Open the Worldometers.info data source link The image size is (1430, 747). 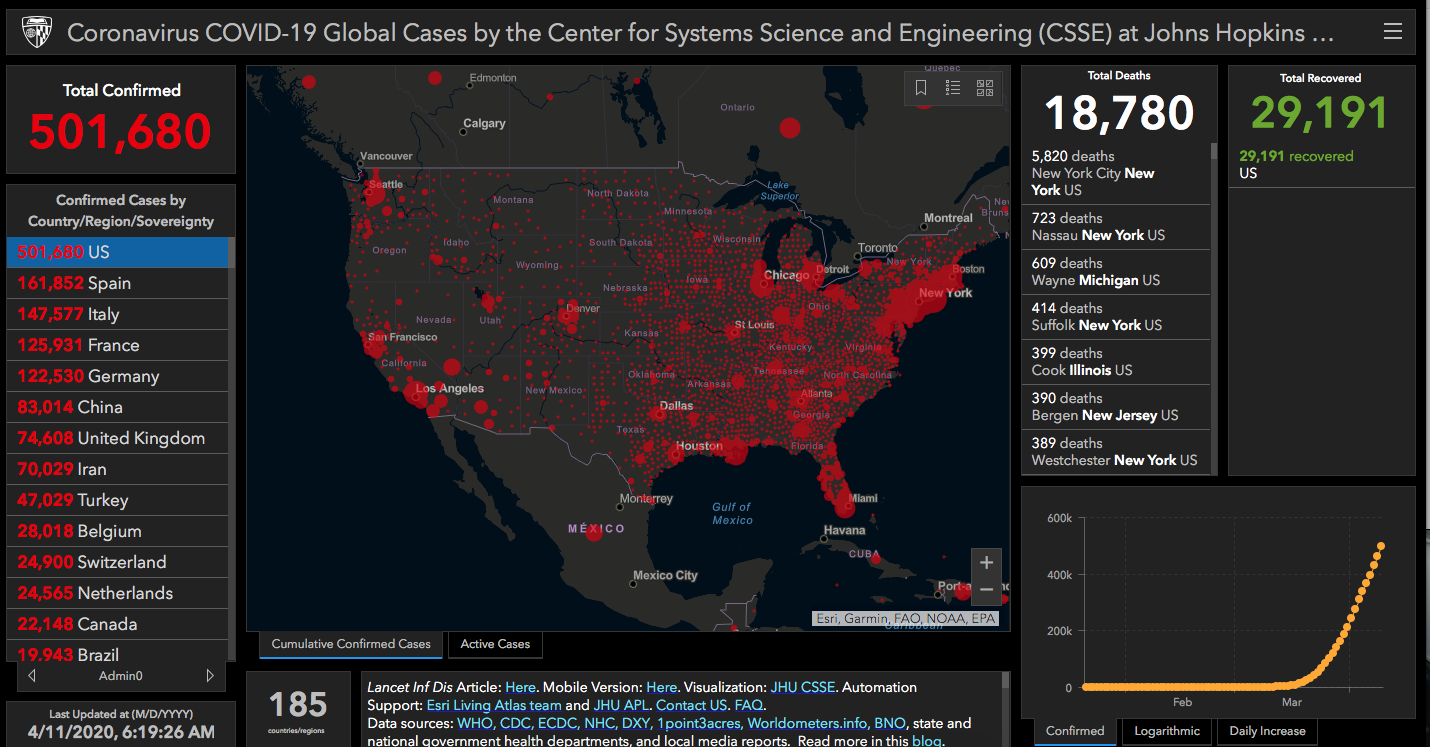pos(808,723)
